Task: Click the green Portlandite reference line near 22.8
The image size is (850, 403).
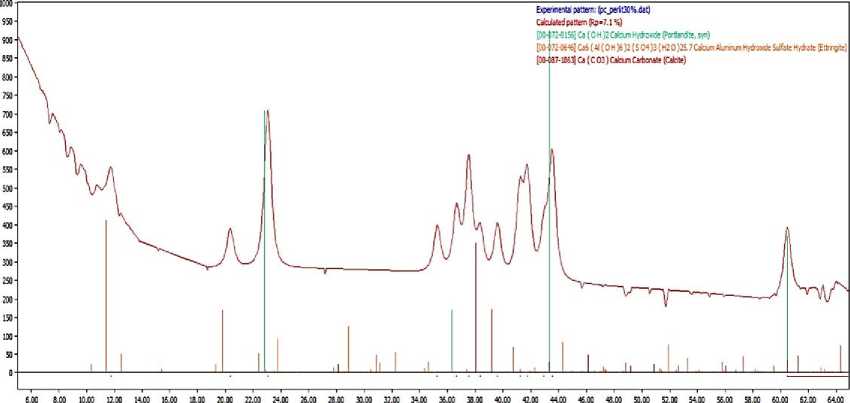Action: 264,241
